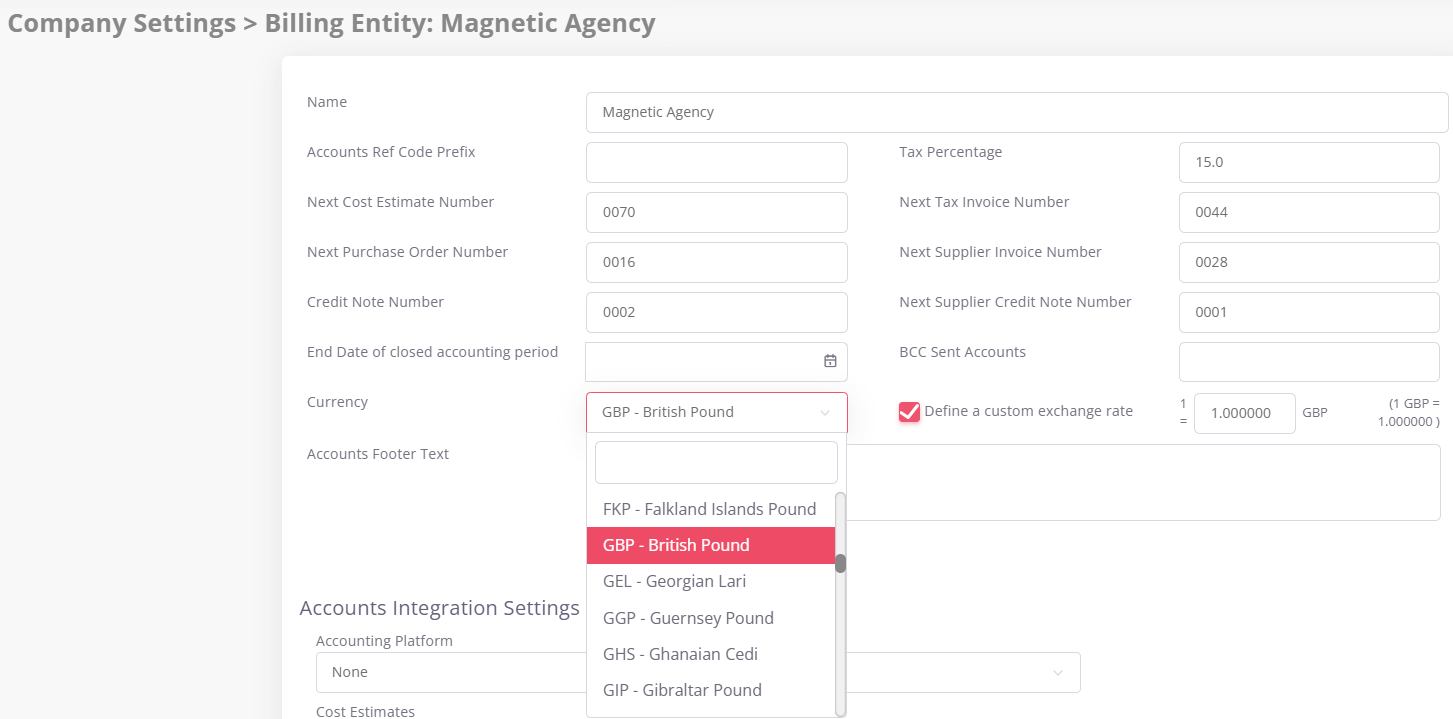1453x719 pixels.
Task: Click the Credit Note Number field
Action: coord(716,312)
